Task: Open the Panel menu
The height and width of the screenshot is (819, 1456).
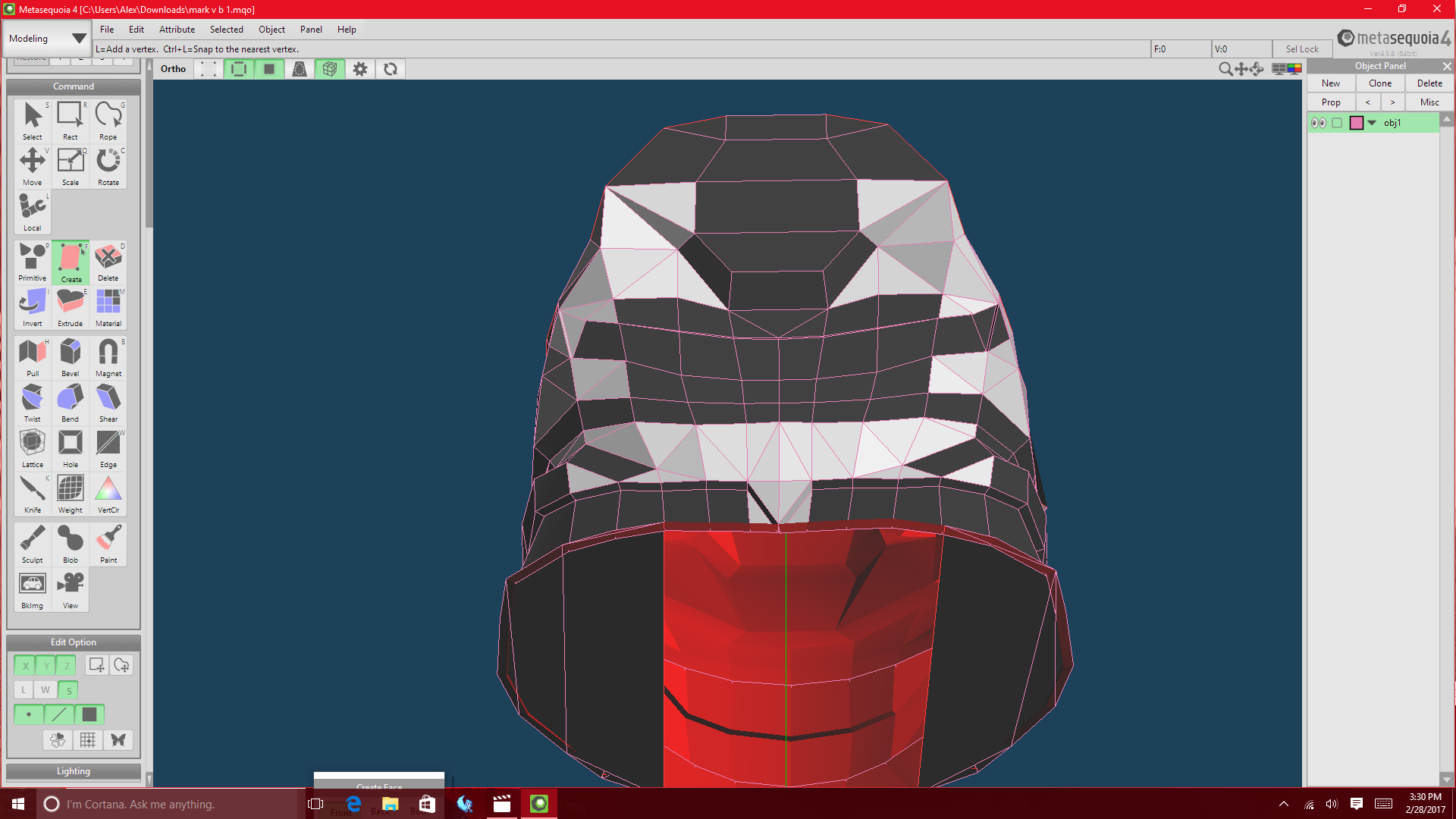Action: [x=311, y=30]
